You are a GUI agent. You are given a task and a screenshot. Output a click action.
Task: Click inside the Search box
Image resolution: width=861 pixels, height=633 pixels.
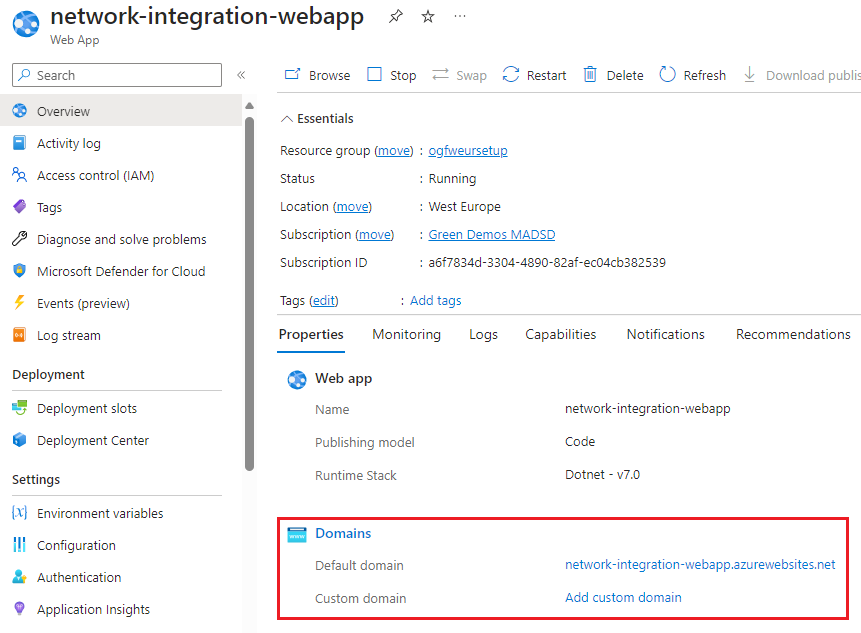[x=116, y=75]
